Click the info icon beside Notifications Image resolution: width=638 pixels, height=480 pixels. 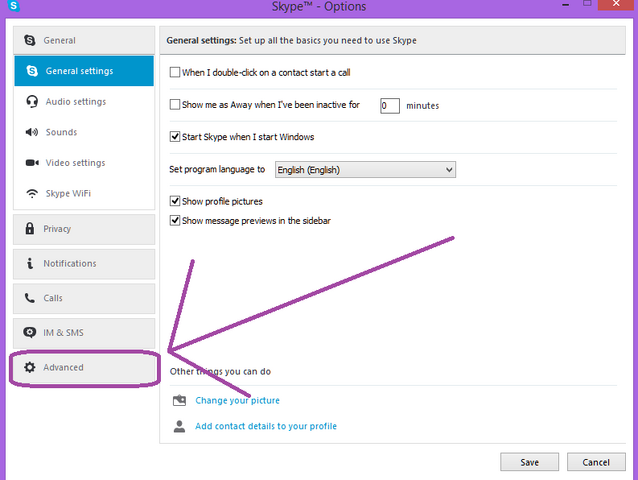(x=30, y=263)
